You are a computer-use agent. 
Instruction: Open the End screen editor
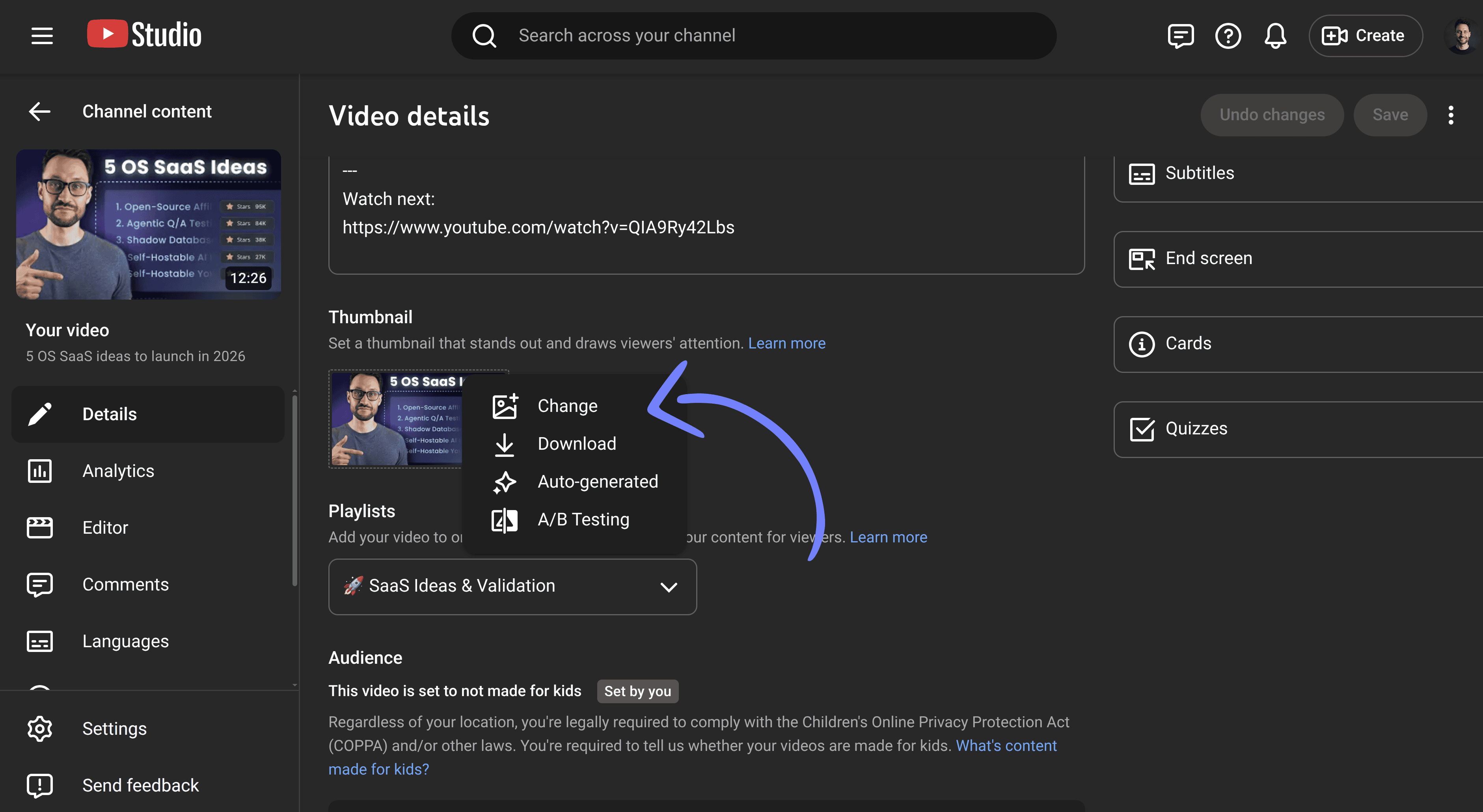pyautogui.click(x=1208, y=259)
